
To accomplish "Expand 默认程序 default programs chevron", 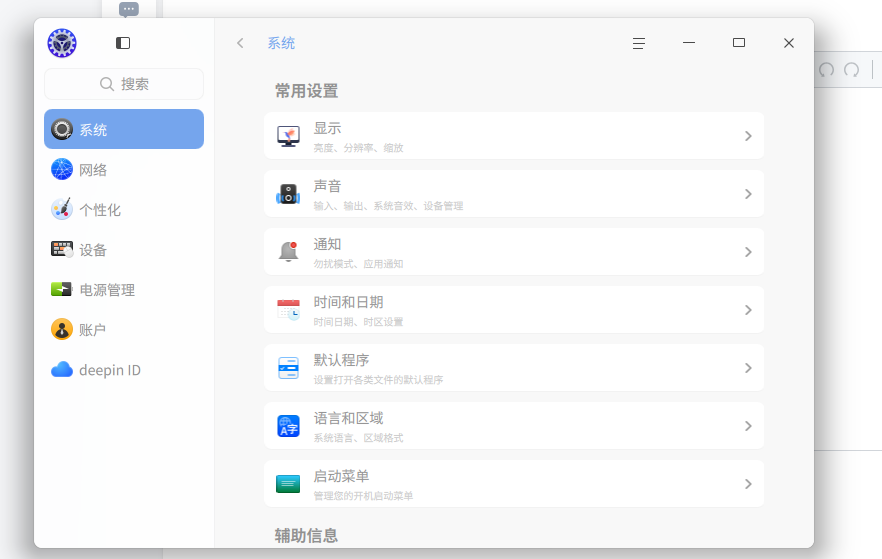I will pyautogui.click(x=748, y=368).
